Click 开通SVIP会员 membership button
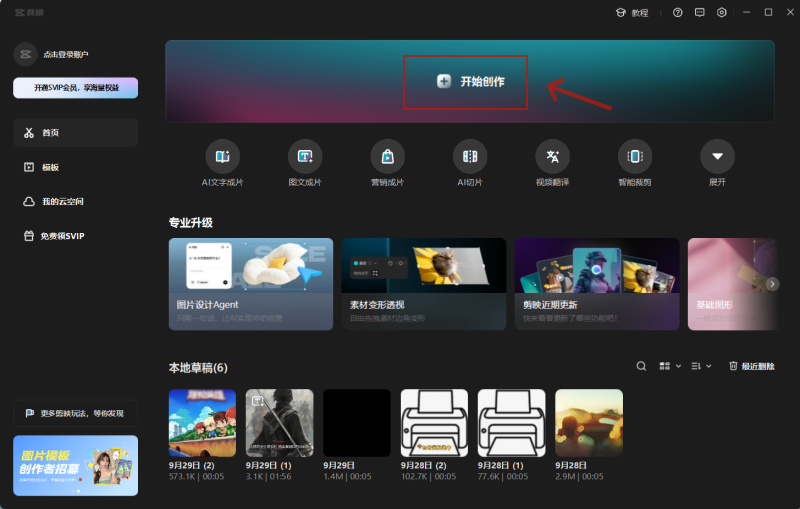The image size is (800, 509). [76, 88]
